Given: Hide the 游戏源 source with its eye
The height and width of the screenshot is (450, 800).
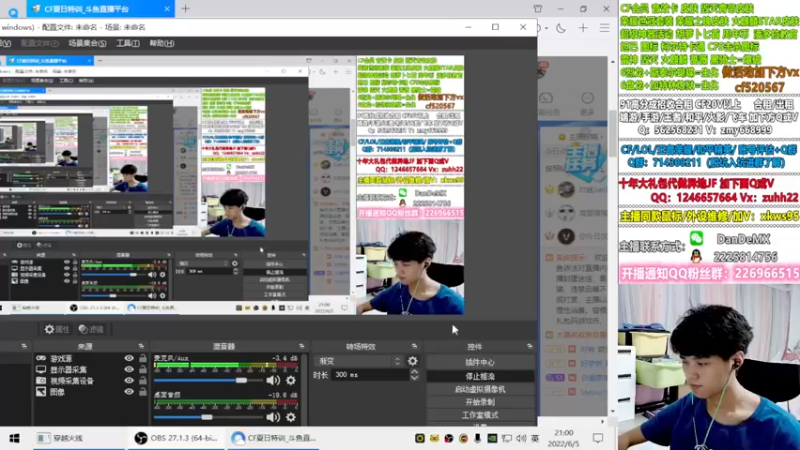Looking at the screenshot, I should click(x=129, y=359).
